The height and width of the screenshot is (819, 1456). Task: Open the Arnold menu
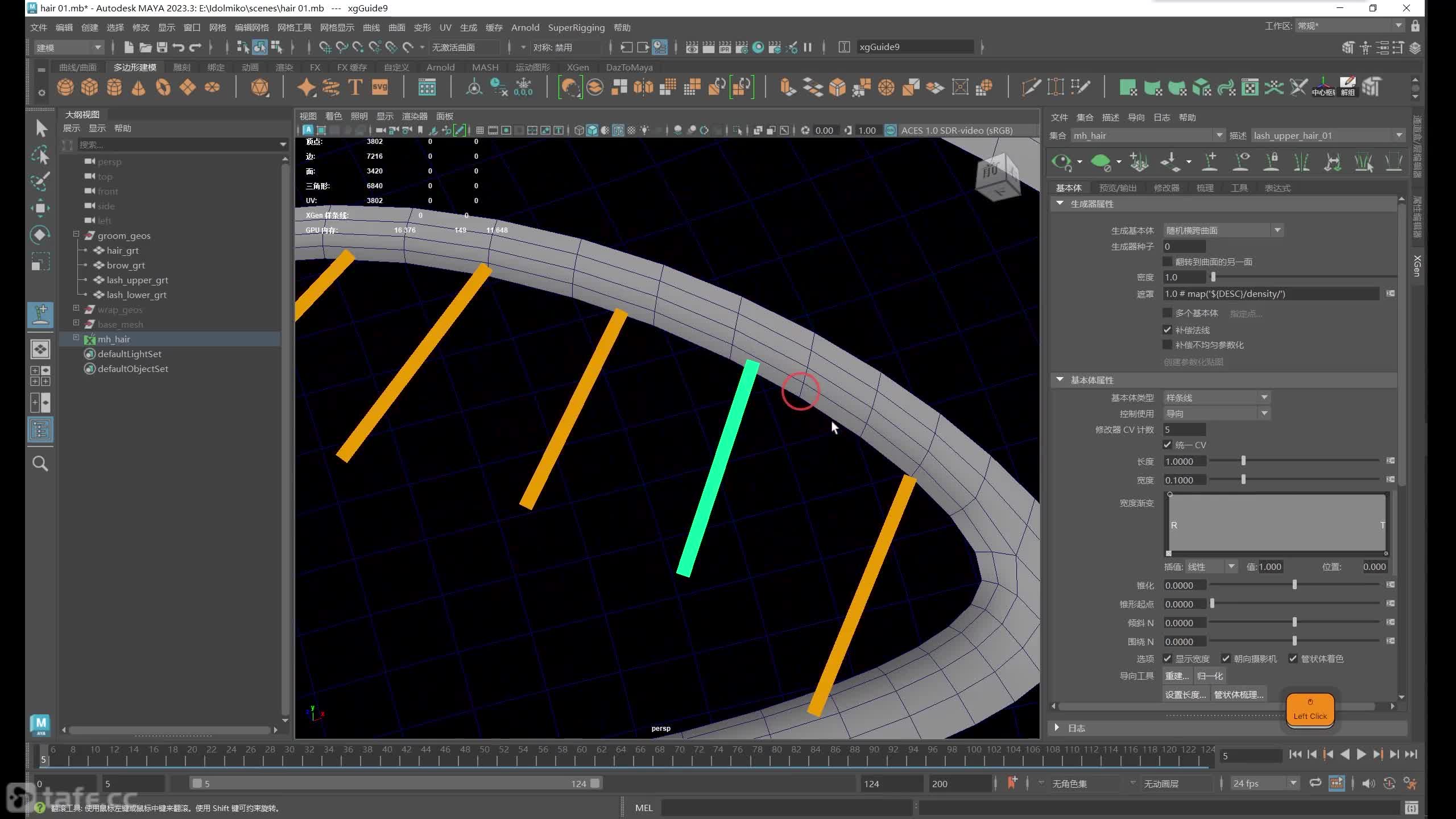[x=525, y=27]
